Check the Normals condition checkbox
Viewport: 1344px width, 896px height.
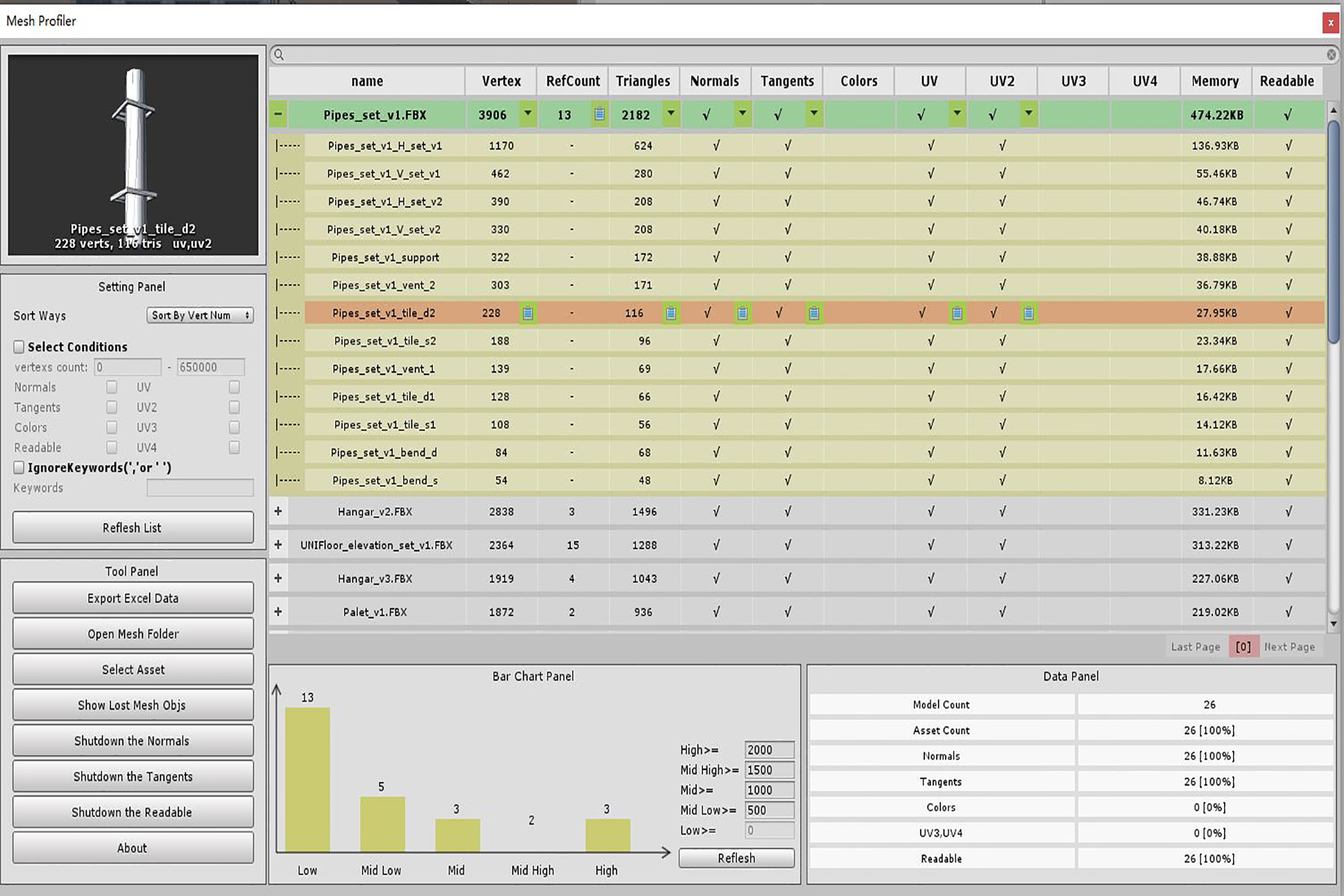(x=112, y=387)
